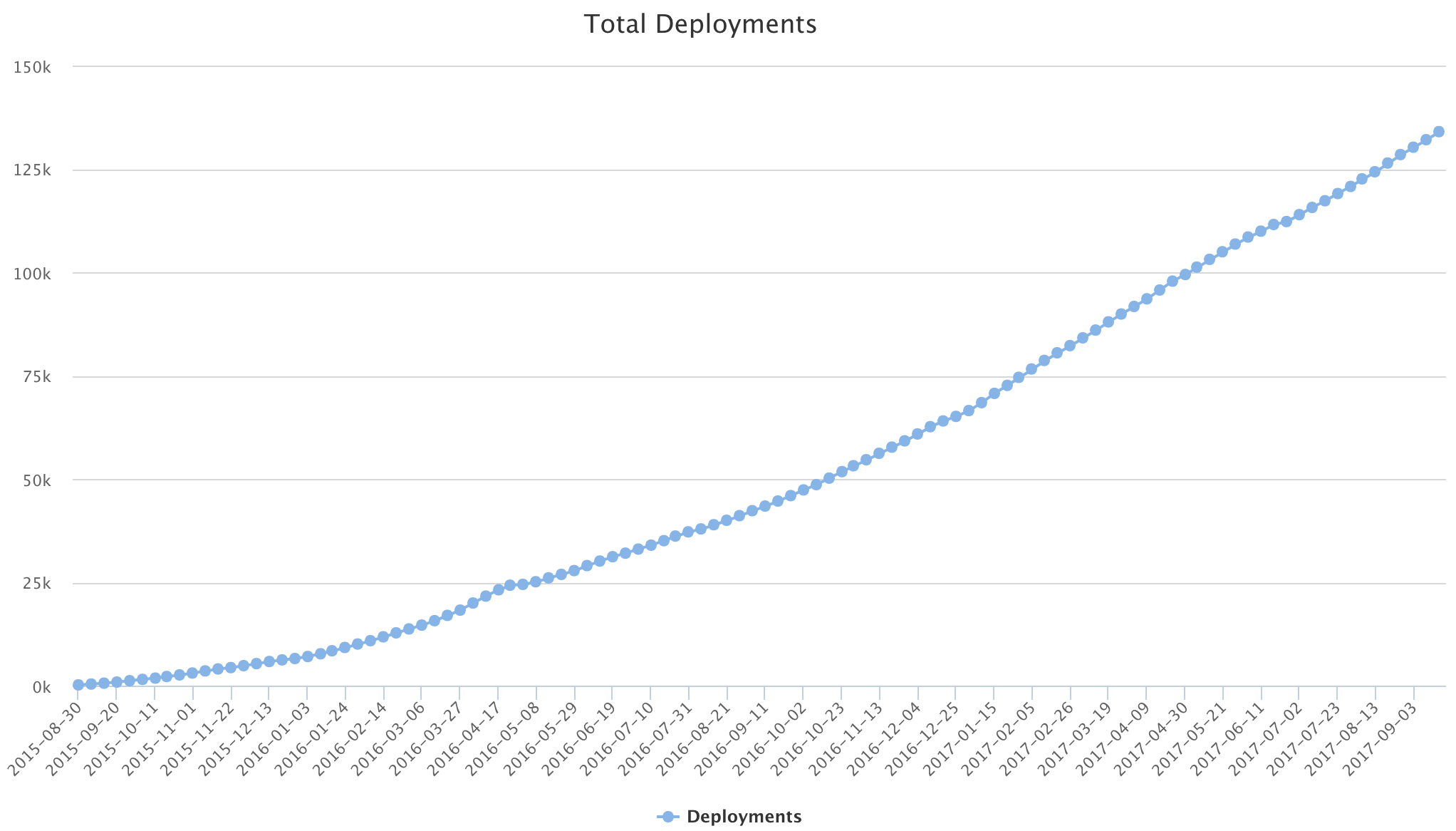The height and width of the screenshot is (831, 1456).
Task: Select the first data point on the line
Action: pos(78,685)
